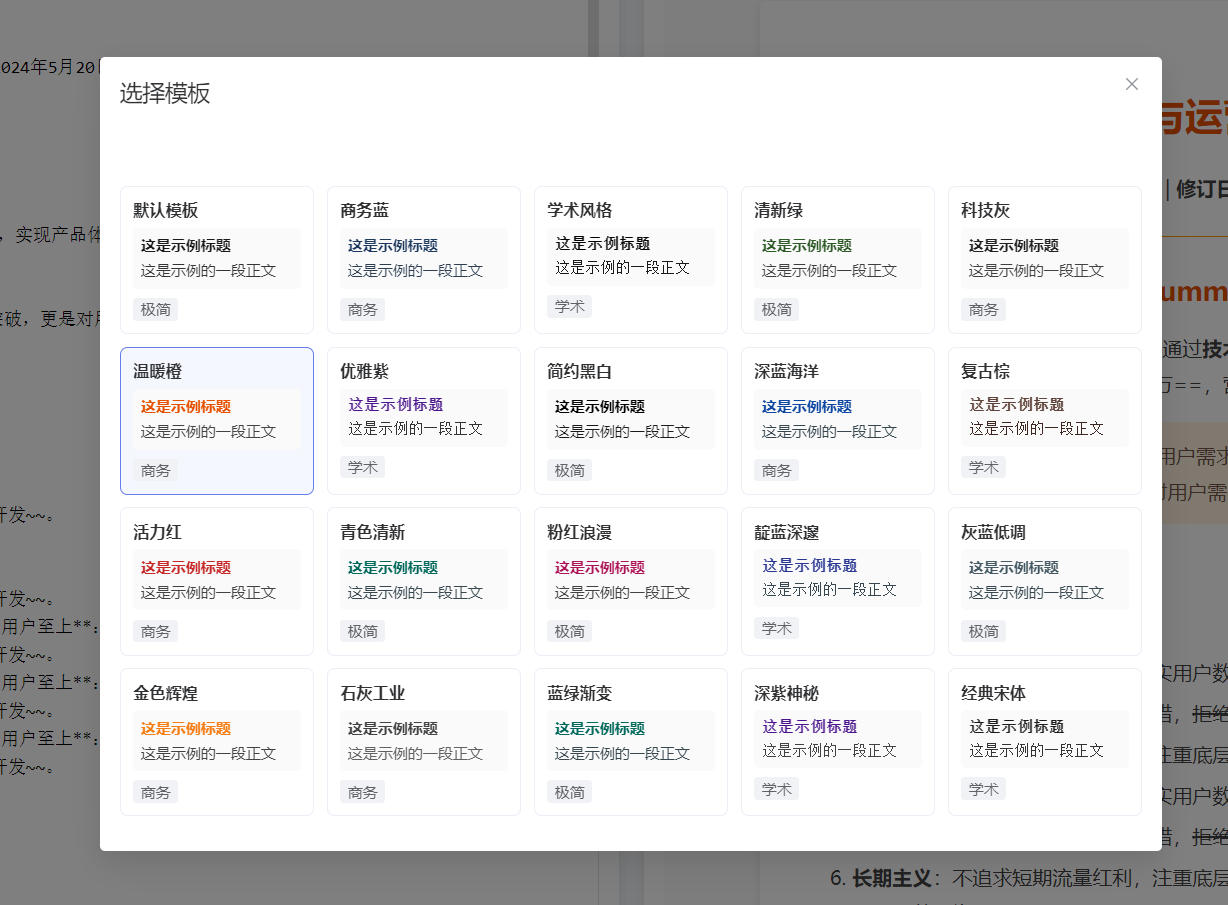Choose the 石灰工业 template
Viewport: 1228px width, 905px height.
424,742
